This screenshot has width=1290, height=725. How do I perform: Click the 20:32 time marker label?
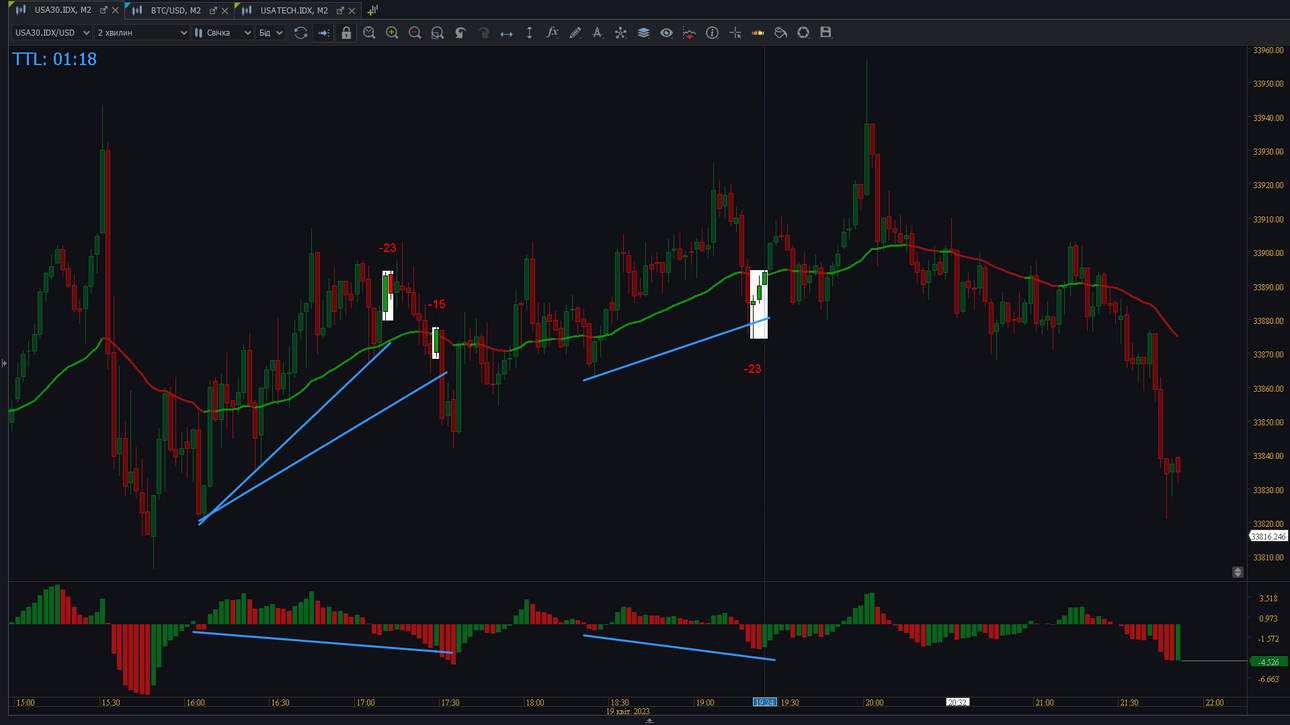957,703
